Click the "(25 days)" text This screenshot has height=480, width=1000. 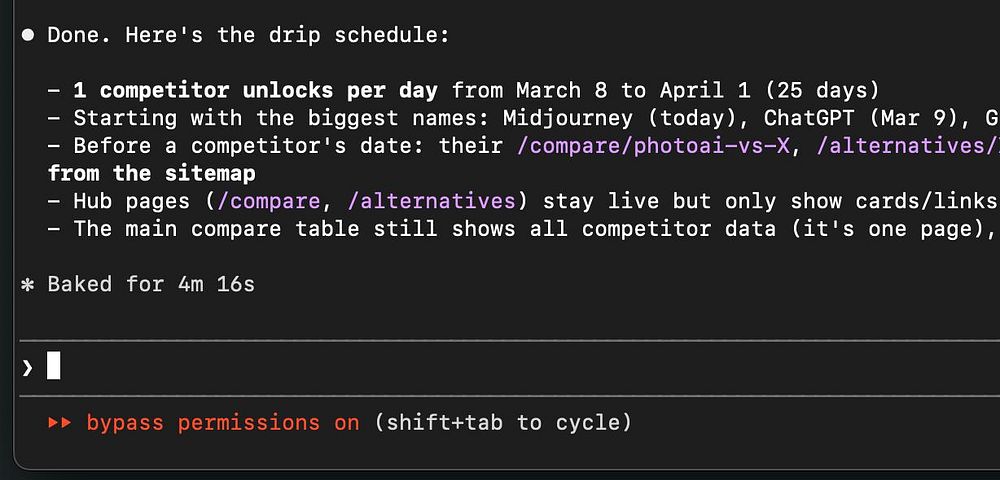click(x=830, y=91)
